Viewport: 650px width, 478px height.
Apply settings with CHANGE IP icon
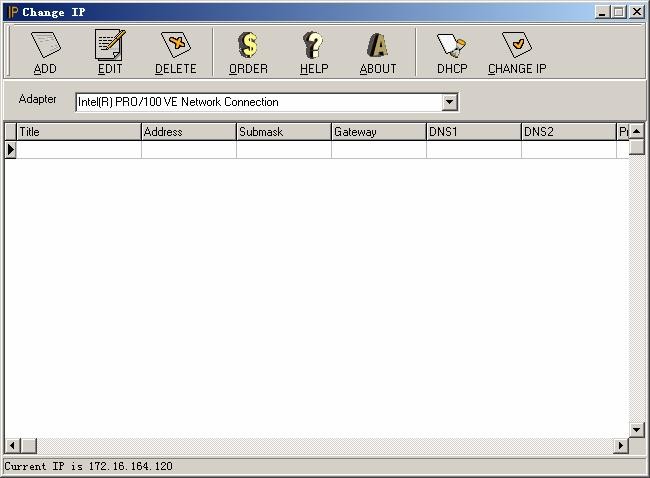(x=517, y=45)
